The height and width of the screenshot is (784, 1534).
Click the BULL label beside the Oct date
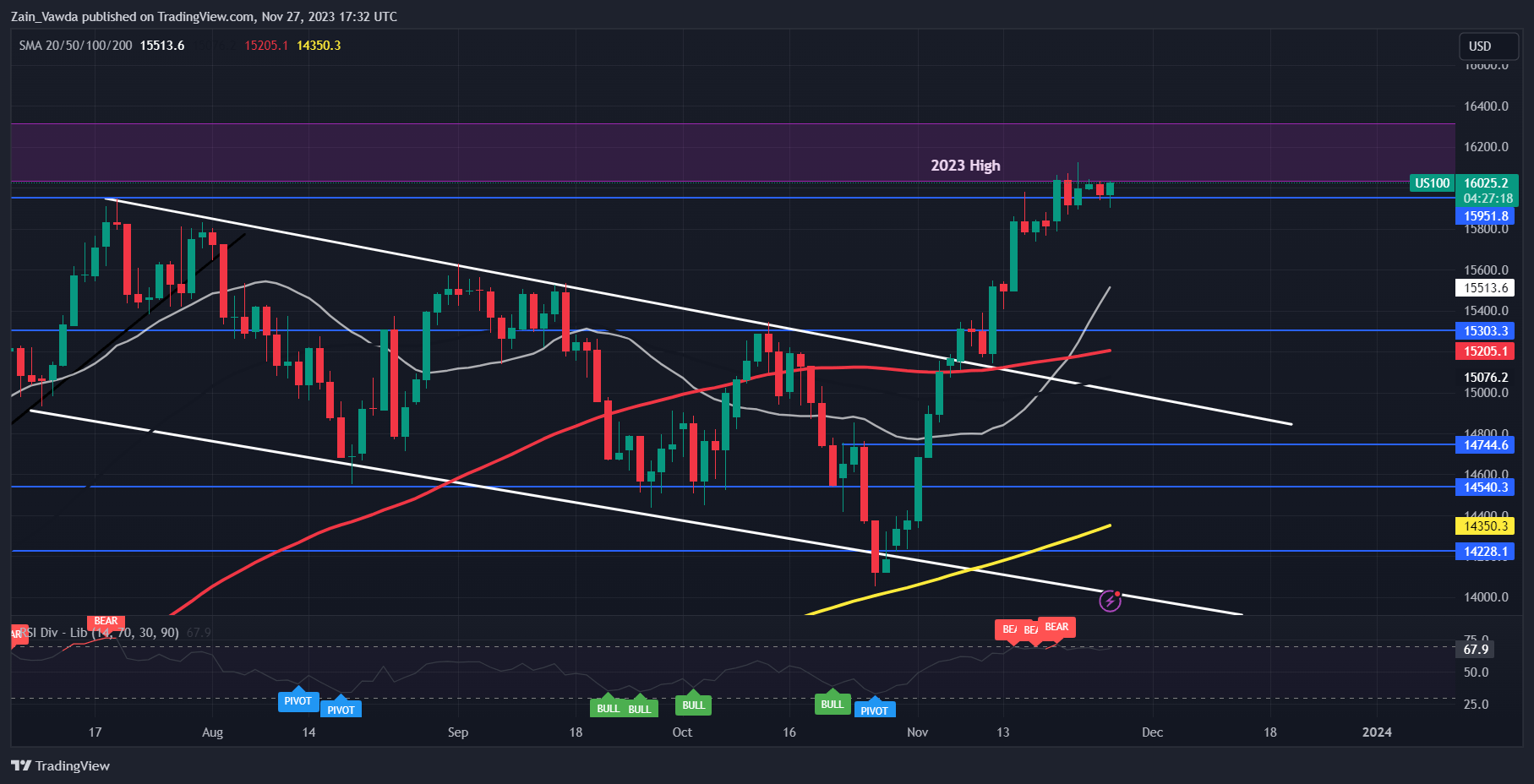tap(693, 705)
